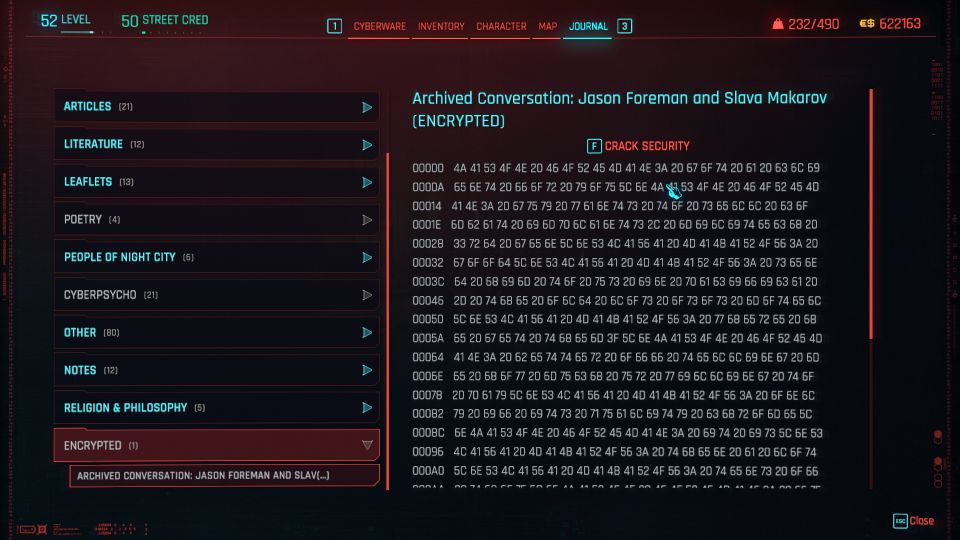Image resolution: width=960 pixels, height=540 pixels.
Task: Click the street cred progress bar
Action: 174,32
